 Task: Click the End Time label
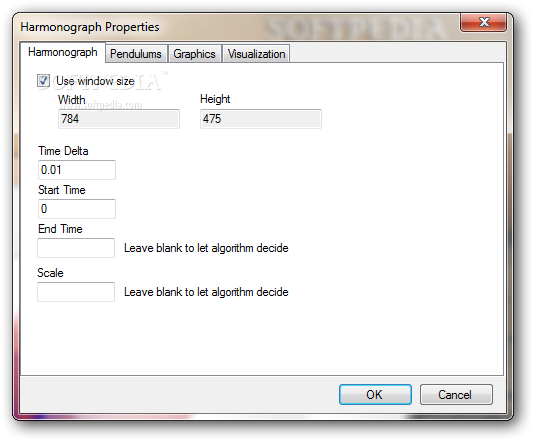point(60,229)
